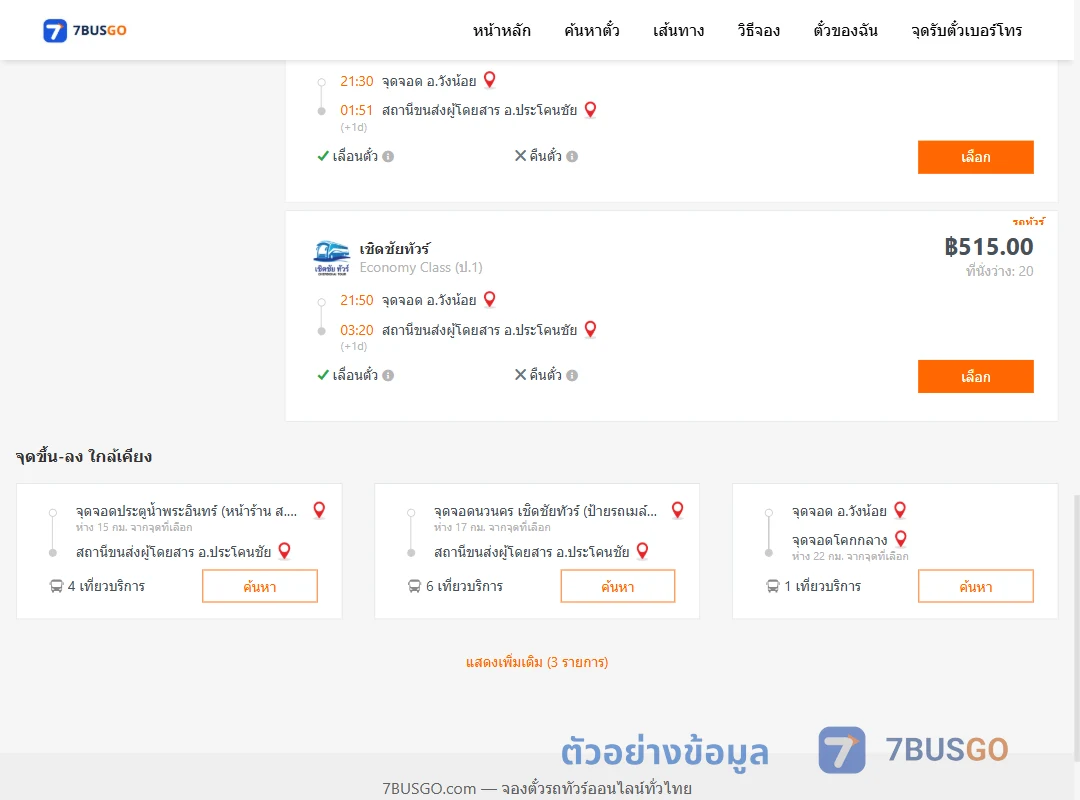1080x800 pixels.
Task: Click the ที่นั่งว่าง: 20 seat availability text
Action: tap(999, 271)
